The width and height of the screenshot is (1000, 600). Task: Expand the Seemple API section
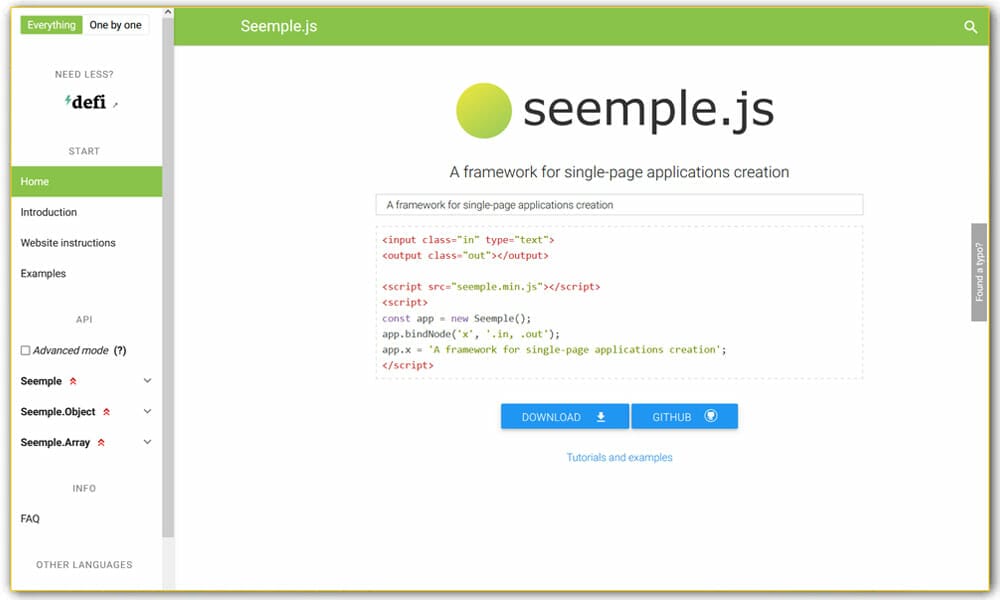147,381
